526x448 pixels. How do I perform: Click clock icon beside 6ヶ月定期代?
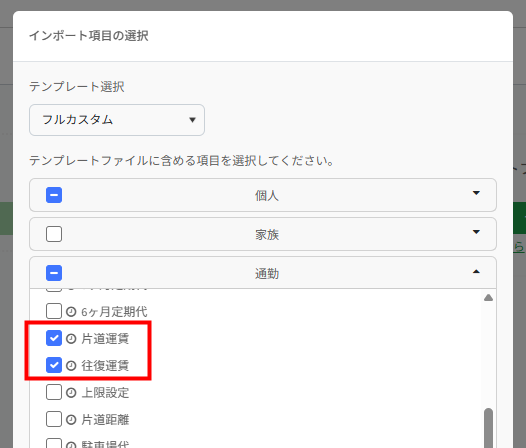71,312
